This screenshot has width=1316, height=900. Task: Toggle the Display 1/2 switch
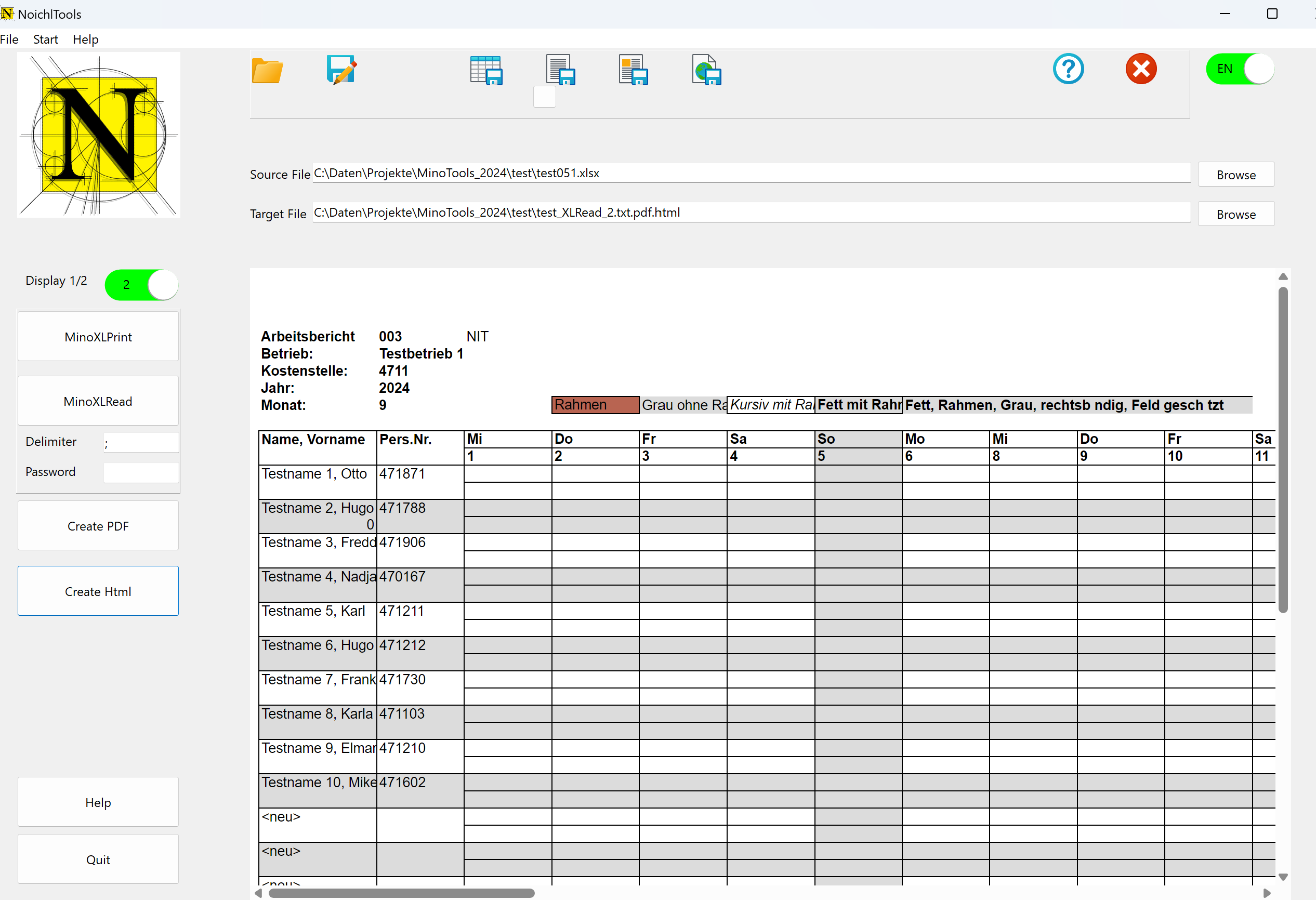coord(141,284)
